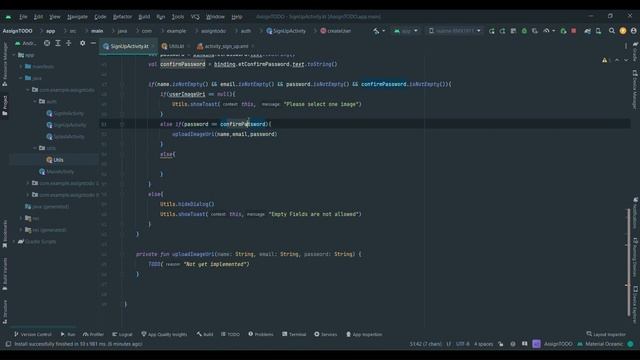
Task: Hide the Project panel with minus icon
Action: tap(93, 43)
